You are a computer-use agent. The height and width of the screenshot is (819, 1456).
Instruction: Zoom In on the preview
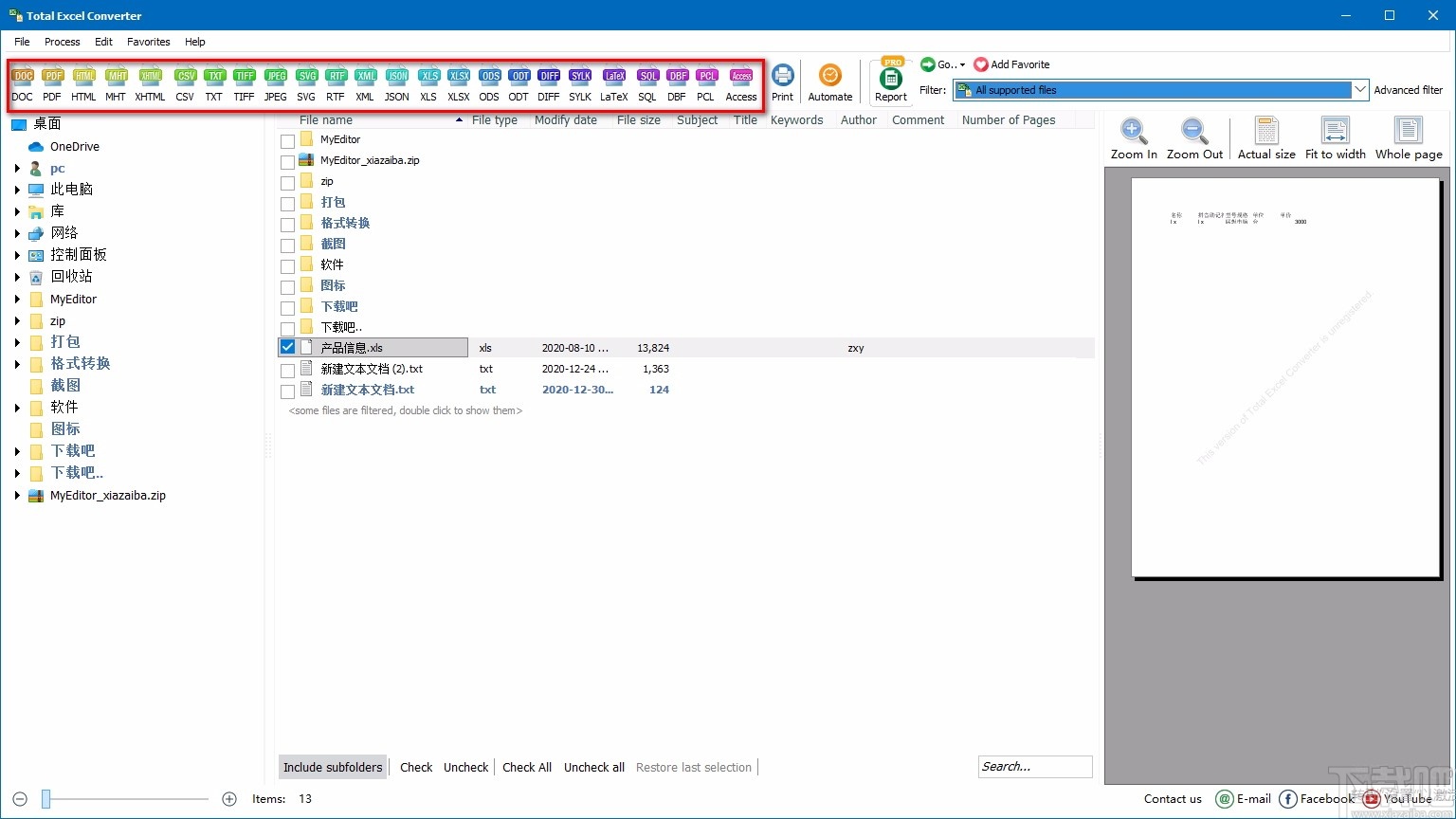click(1134, 139)
